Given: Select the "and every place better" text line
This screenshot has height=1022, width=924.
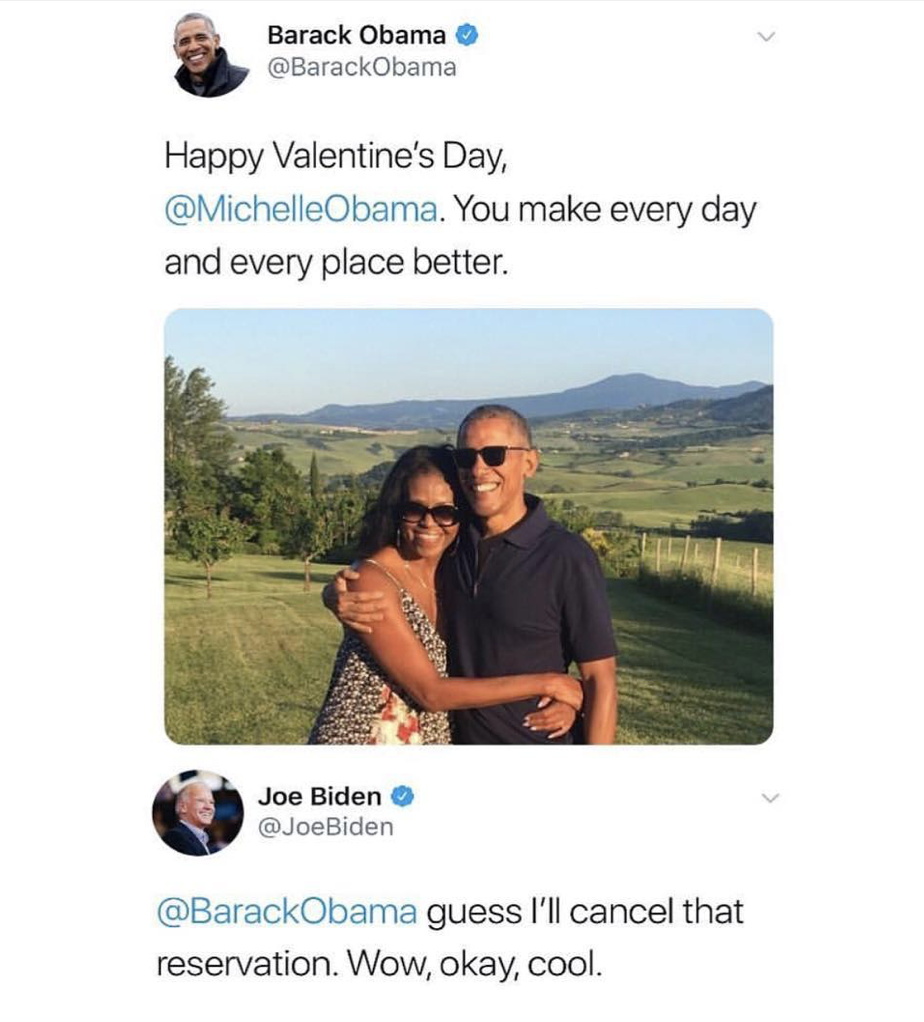Looking at the screenshot, I should point(336,263).
